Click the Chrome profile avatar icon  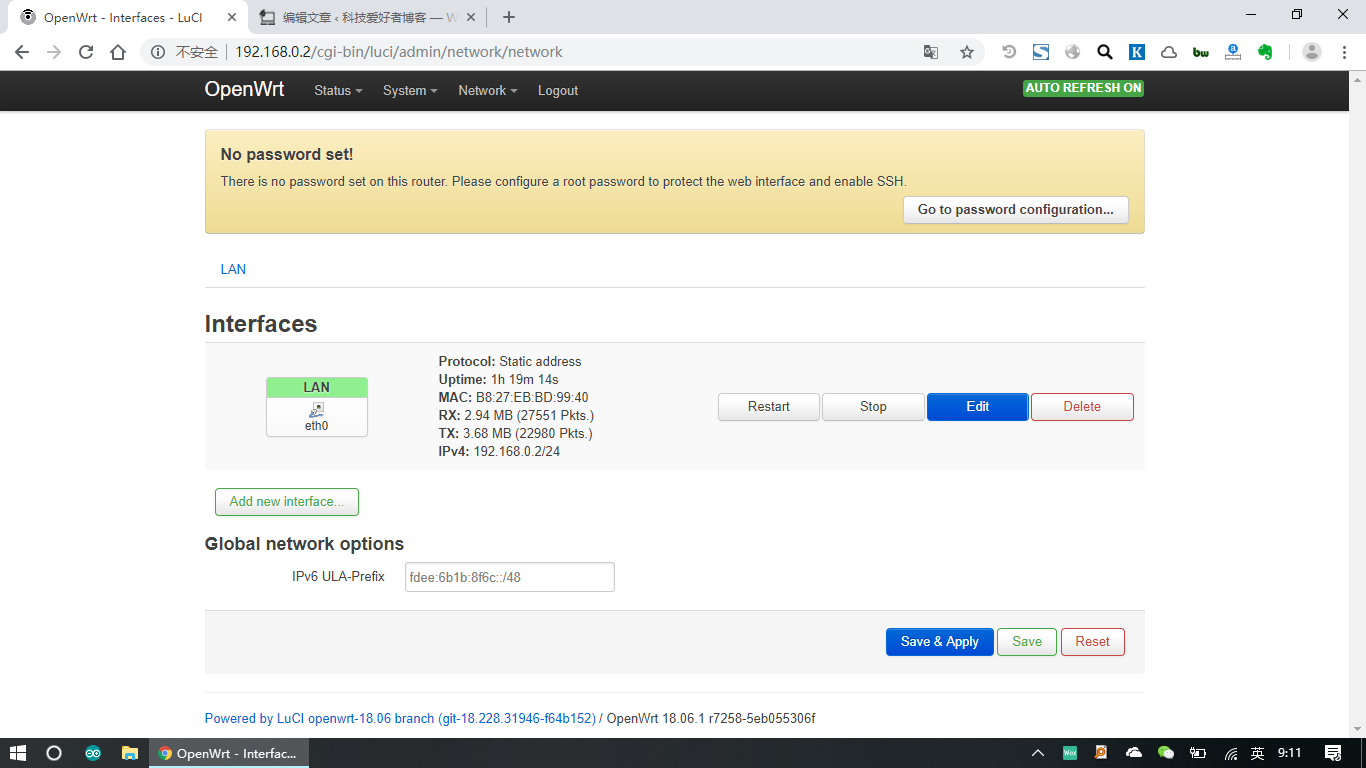tap(1312, 52)
